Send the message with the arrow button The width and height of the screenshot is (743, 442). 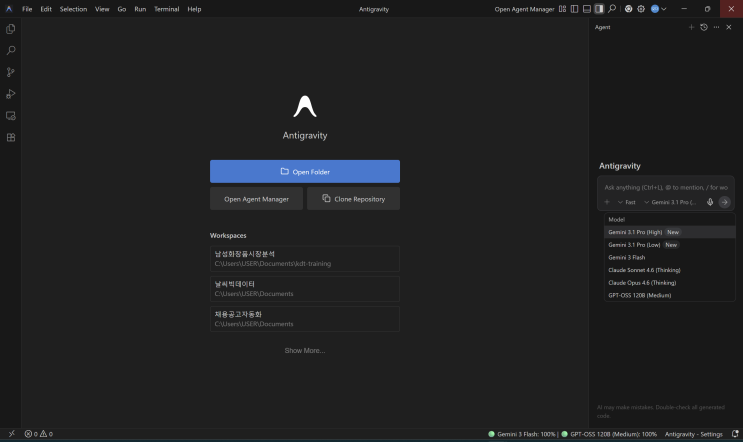click(x=724, y=202)
